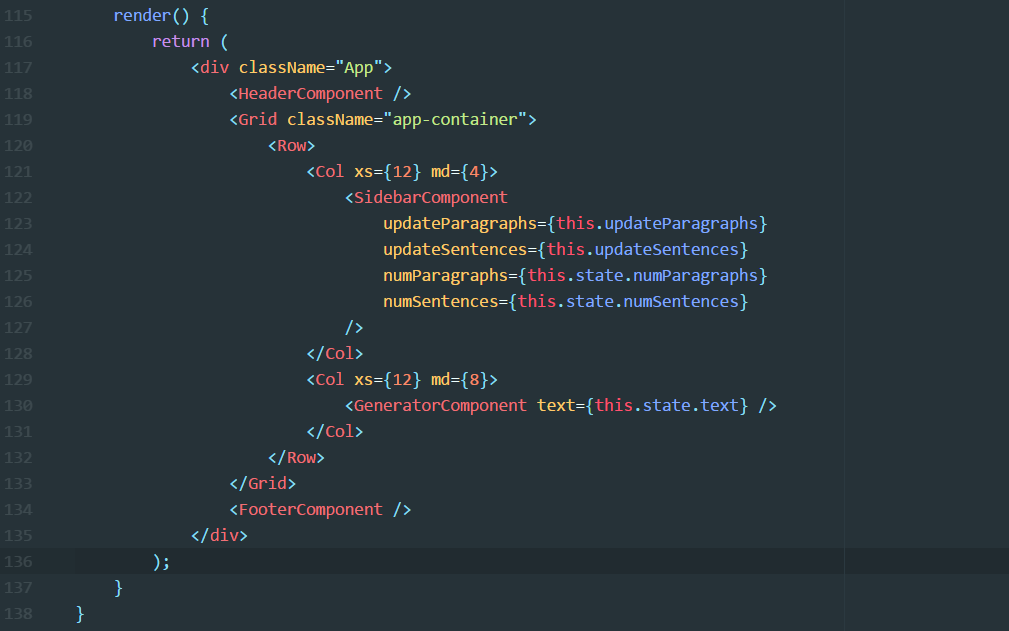Click the "App" className string value
The height and width of the screenshot is (631, 1009).
coord(359,67)
